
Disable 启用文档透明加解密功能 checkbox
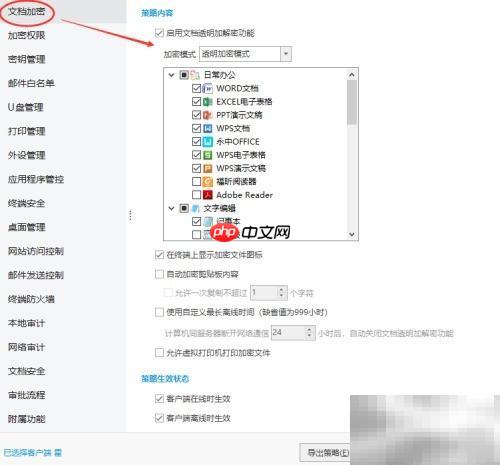(159, 33)
